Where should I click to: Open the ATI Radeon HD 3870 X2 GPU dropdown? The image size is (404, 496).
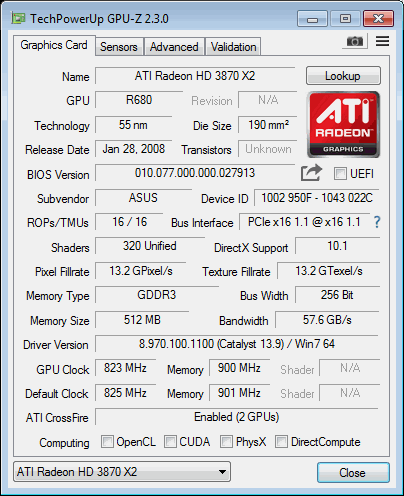click(122, 471)
